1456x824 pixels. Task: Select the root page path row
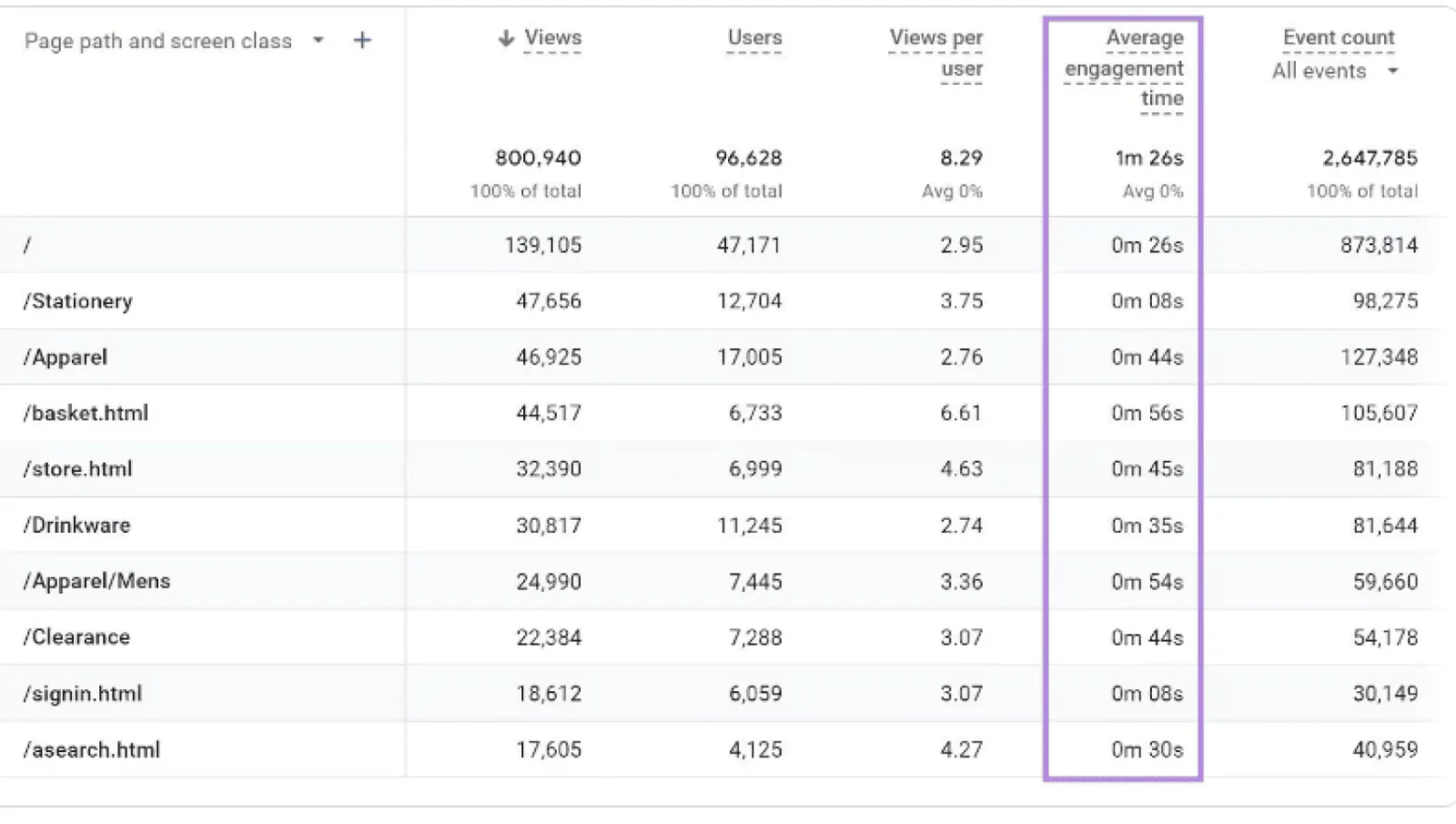tap(27, 244)
